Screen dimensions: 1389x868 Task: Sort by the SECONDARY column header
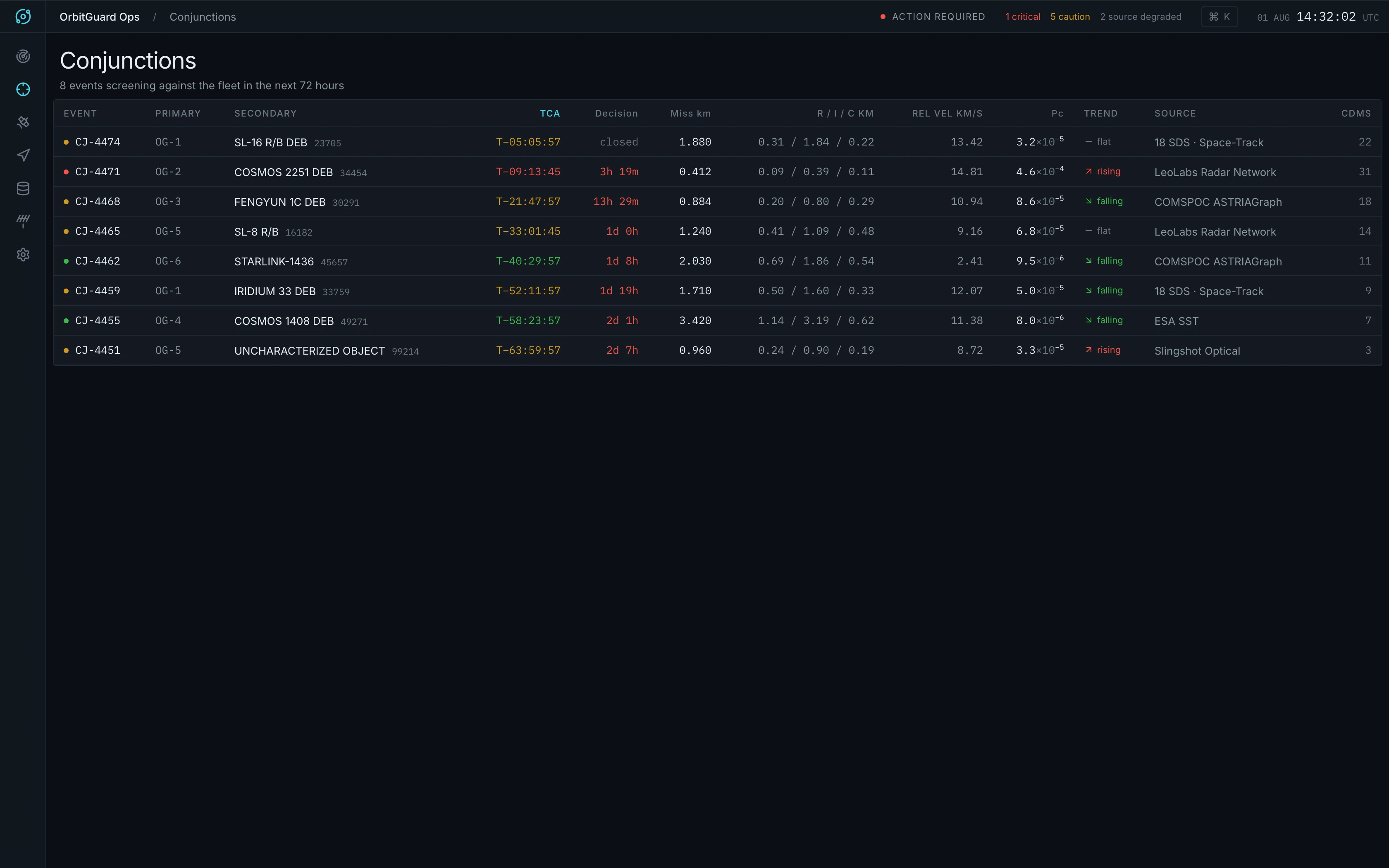pyautogui.click(x=265, y=113)
